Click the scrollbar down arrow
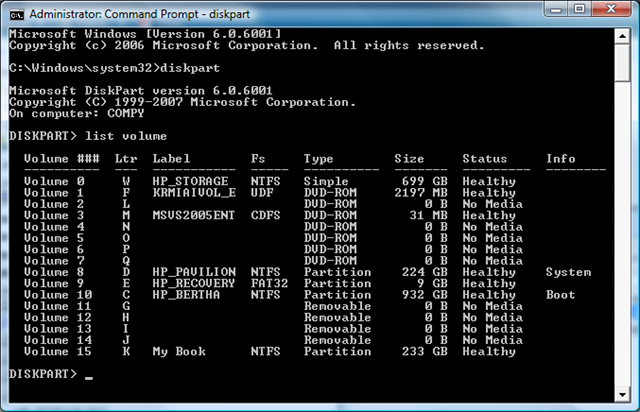This screenshot has height=412, width=640. point(622,392)
